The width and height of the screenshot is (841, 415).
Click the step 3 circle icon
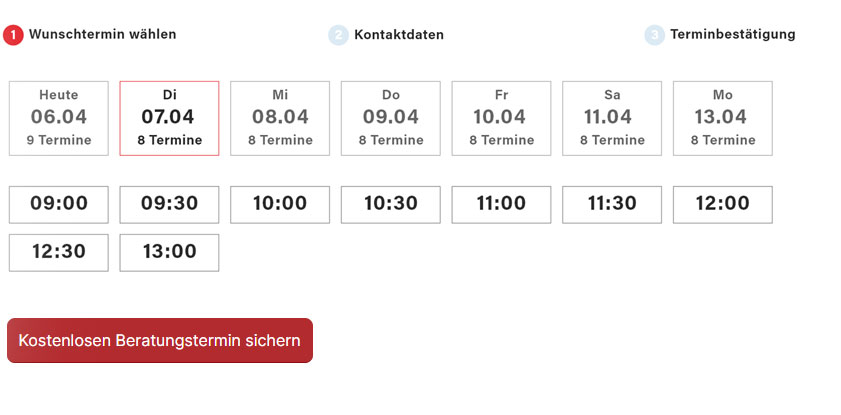click(654, 35)
